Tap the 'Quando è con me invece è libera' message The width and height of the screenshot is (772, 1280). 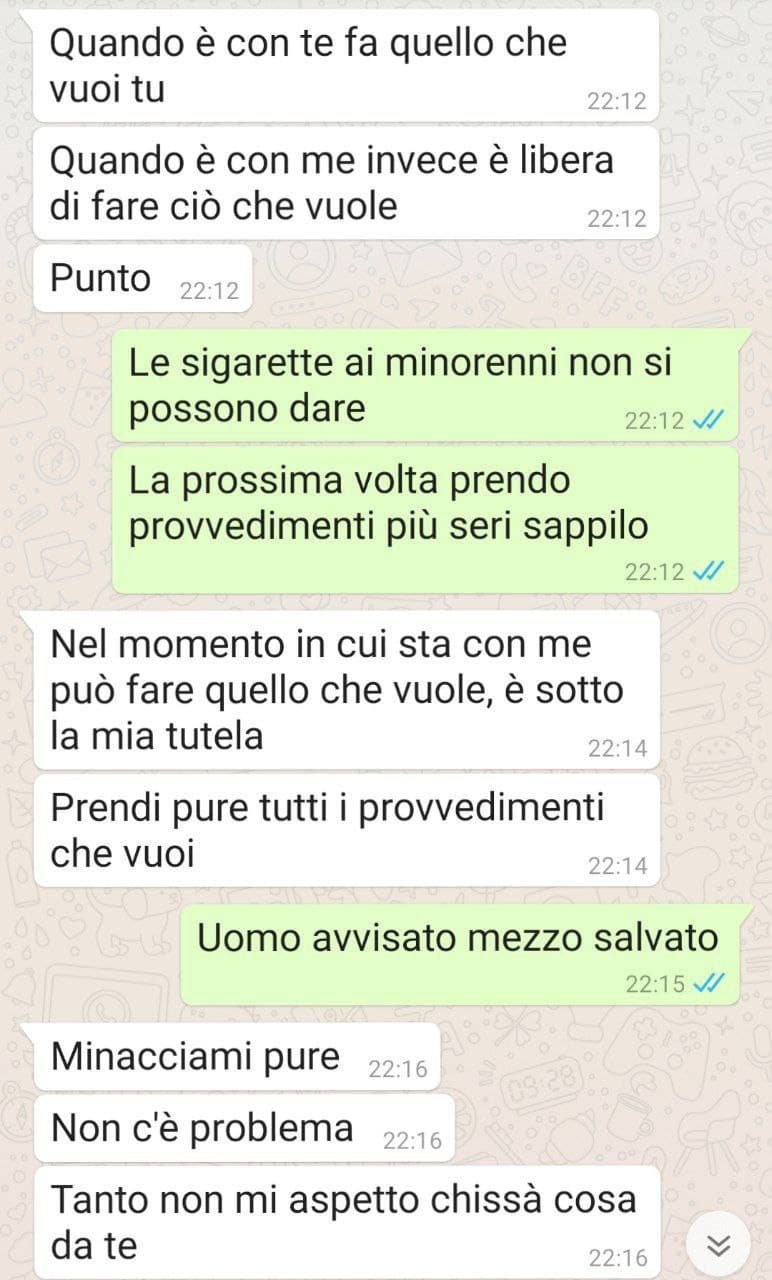(347, 183)
